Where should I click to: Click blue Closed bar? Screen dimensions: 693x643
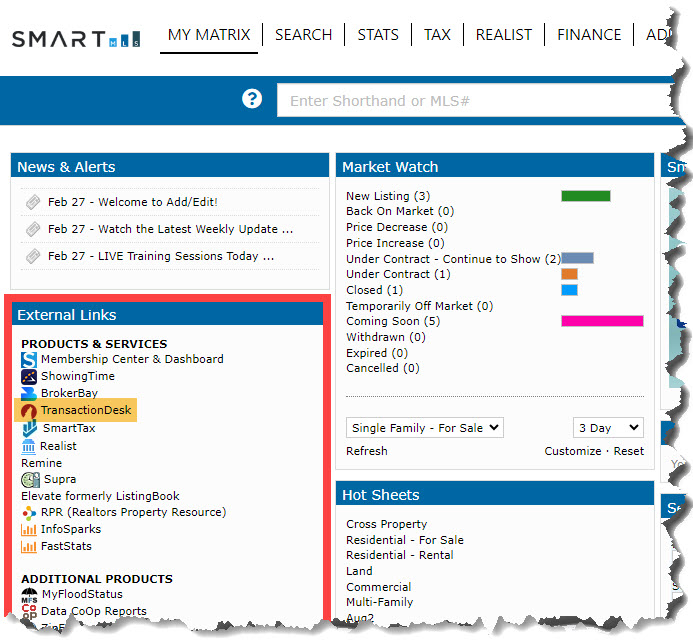tap(569, 290)
